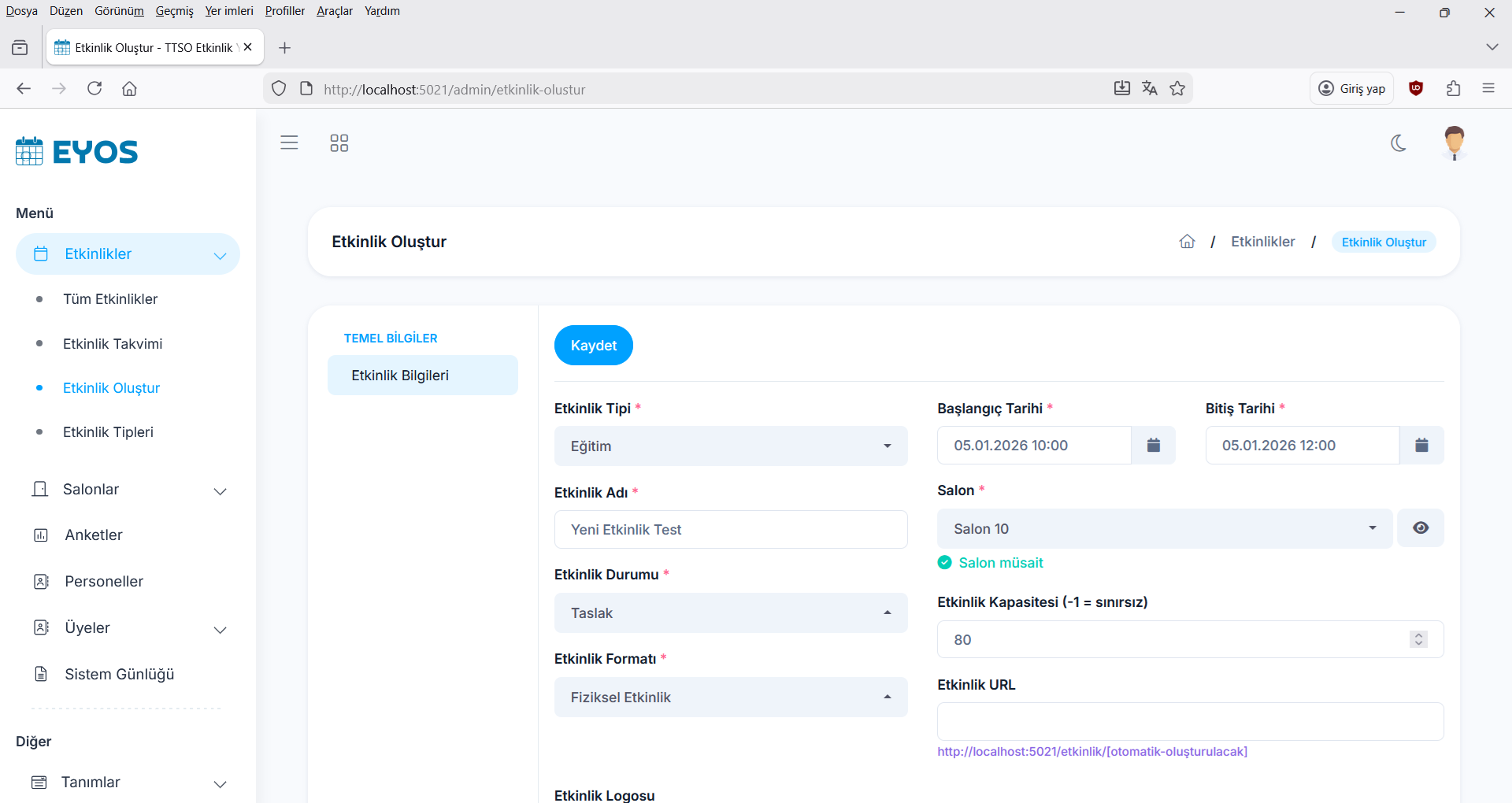Select the Etkinlik Bilgileri tab
This screenshot has width=1512, height=803.
[x=423, y=376]
